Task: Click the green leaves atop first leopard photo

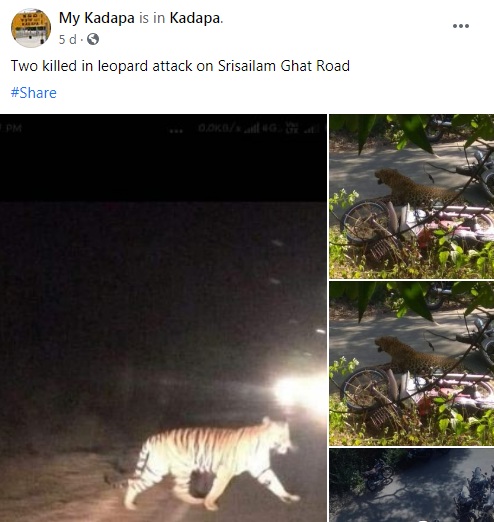Action: [x=400, y=130]
